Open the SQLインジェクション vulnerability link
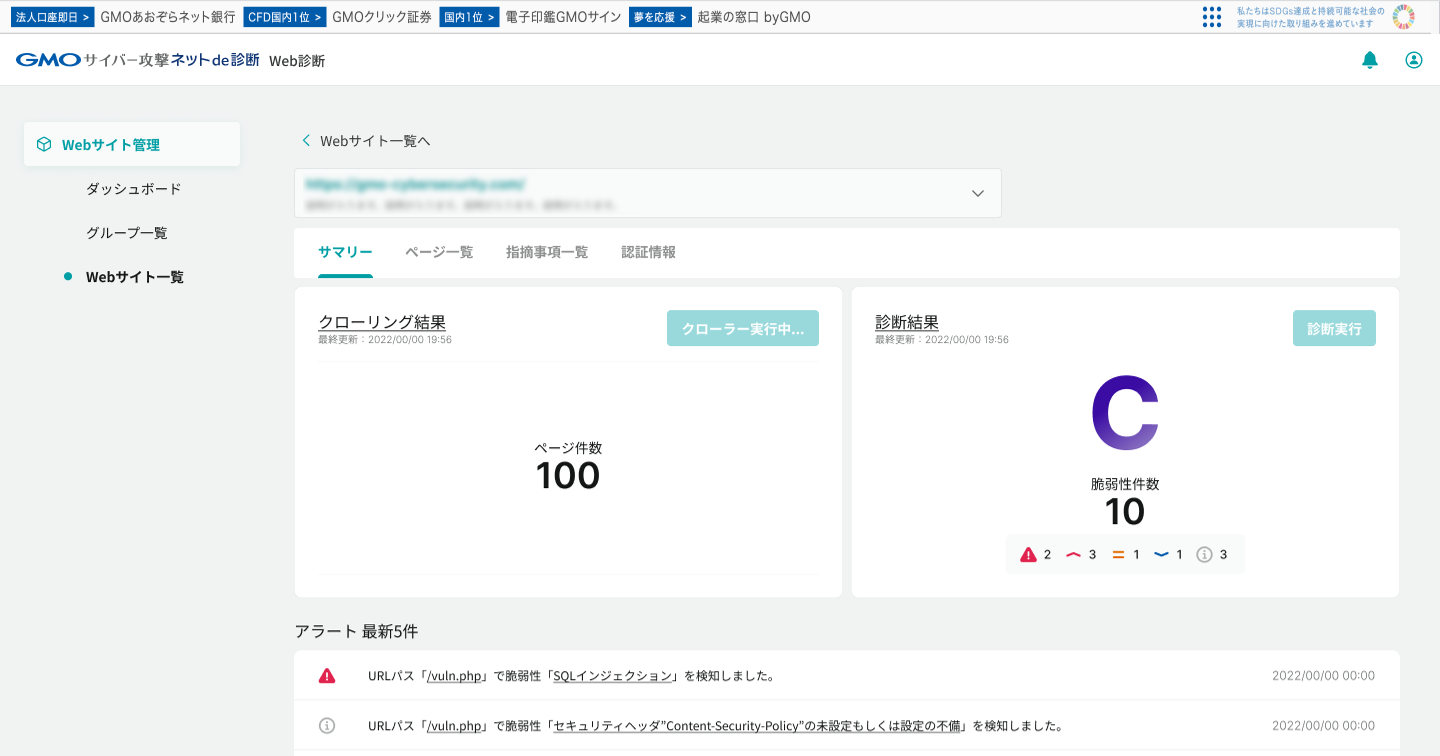 [613, 676]
